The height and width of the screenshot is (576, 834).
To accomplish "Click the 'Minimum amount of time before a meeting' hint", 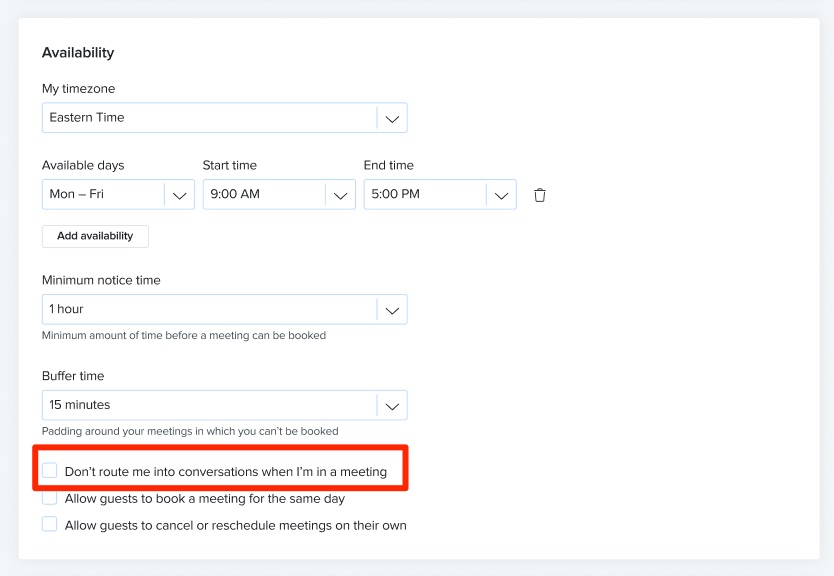I will [184, 335].
